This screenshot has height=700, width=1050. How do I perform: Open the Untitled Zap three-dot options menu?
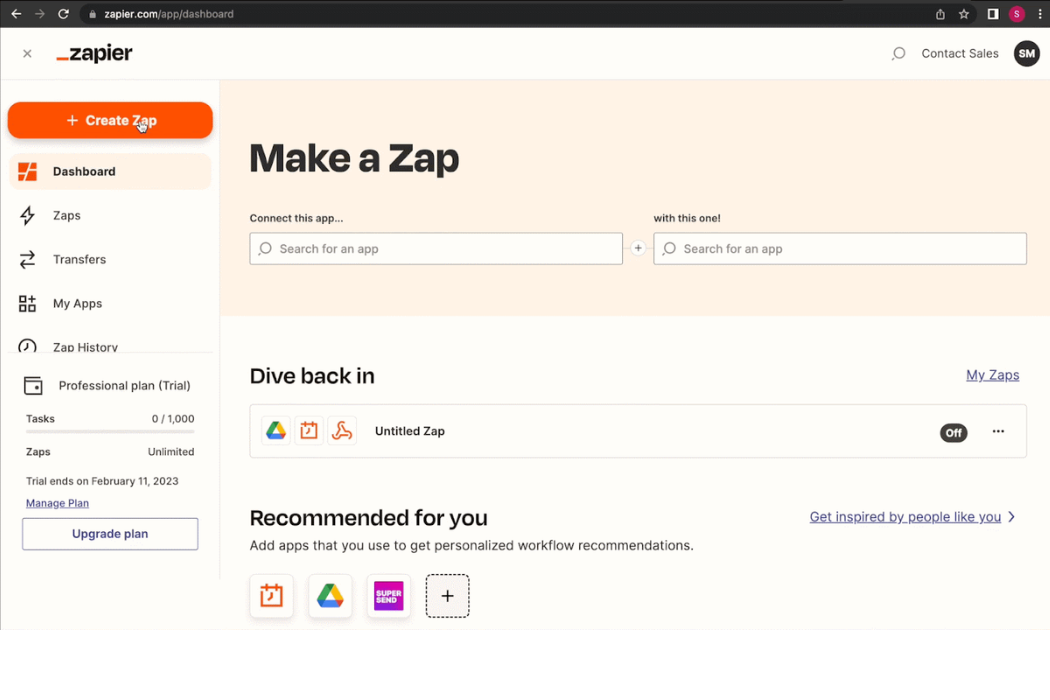(x=998, y=431)
